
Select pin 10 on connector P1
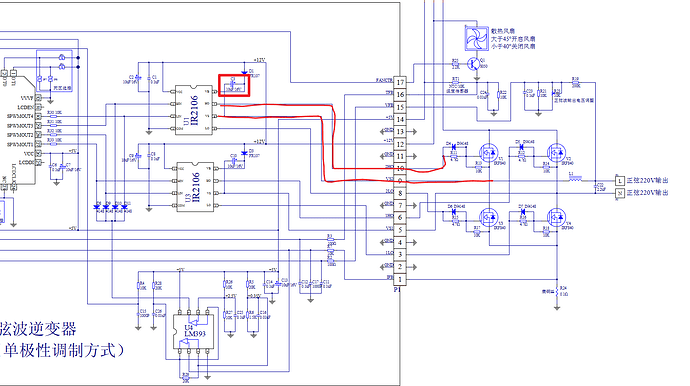point(400,169)
